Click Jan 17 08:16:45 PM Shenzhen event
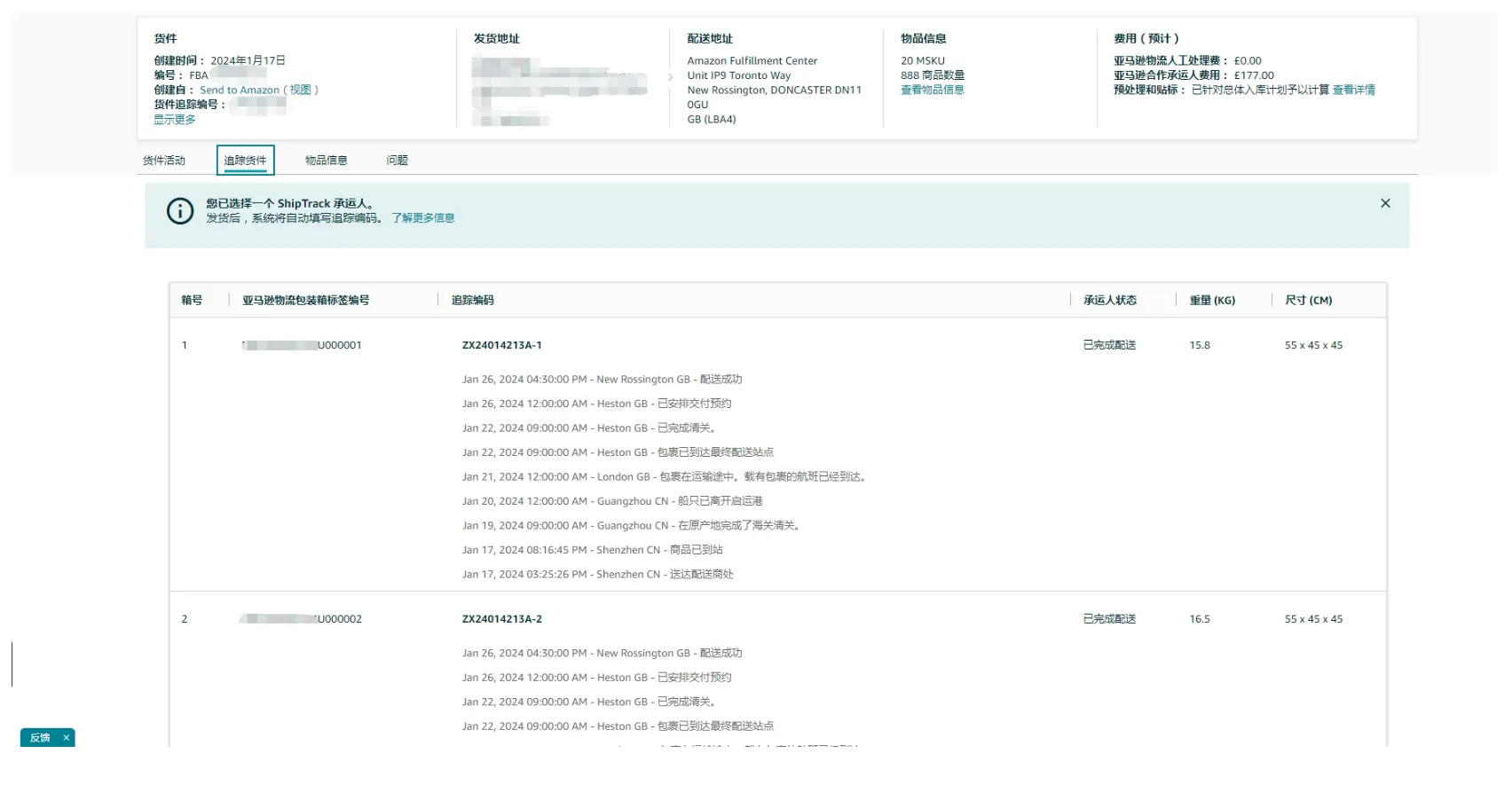 592,550
